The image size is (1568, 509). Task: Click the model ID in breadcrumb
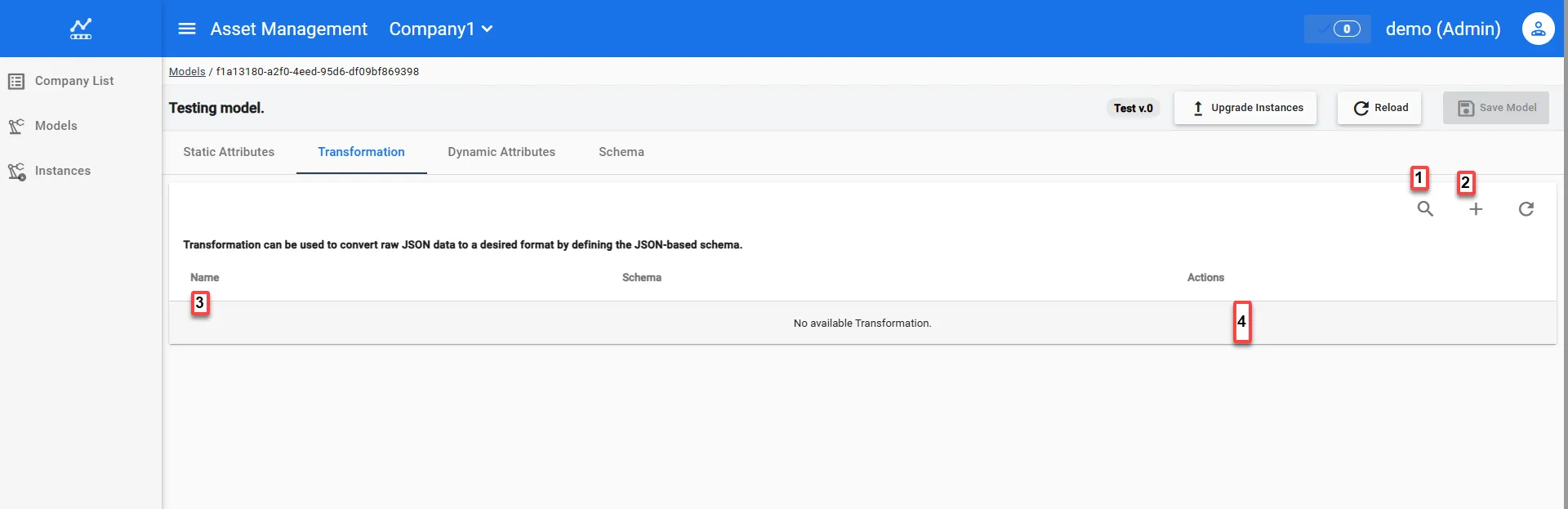(x=318, y=71)
